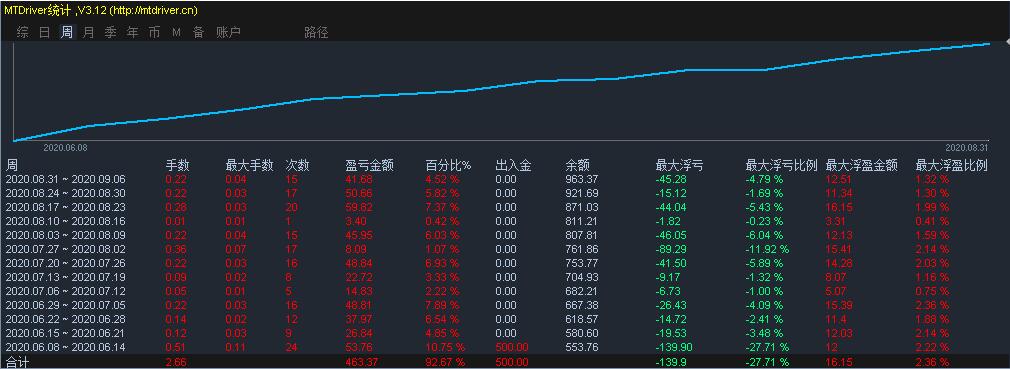This screenshot has height=369, width=1010.
Task: Click the 2020.06.08 date marker below the chart
Action: (x=66, y=147)
